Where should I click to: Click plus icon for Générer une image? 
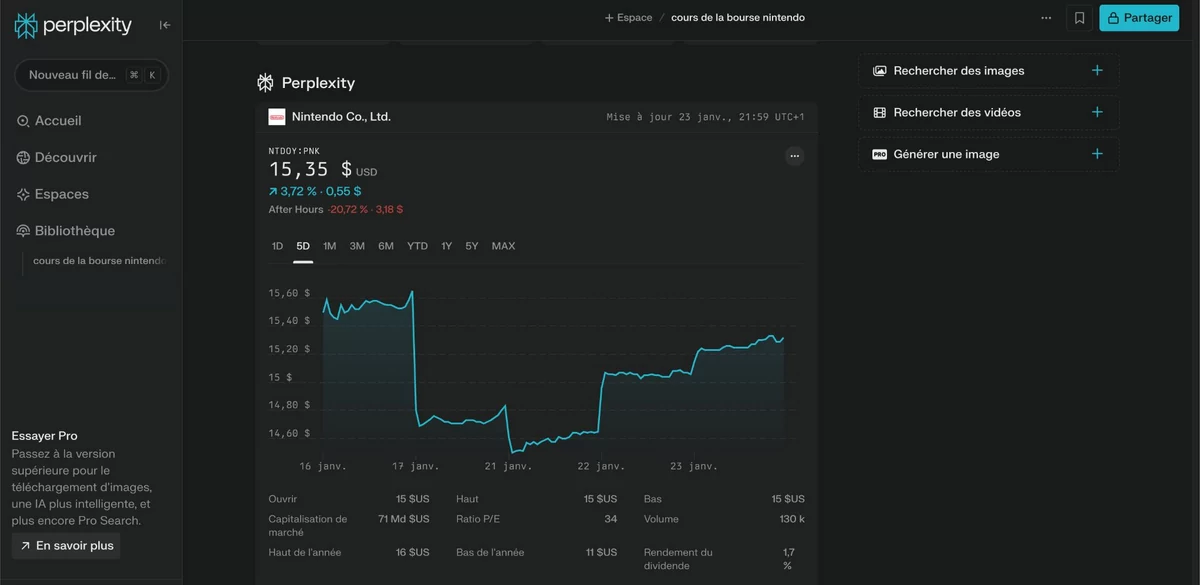click(1097, 154)
